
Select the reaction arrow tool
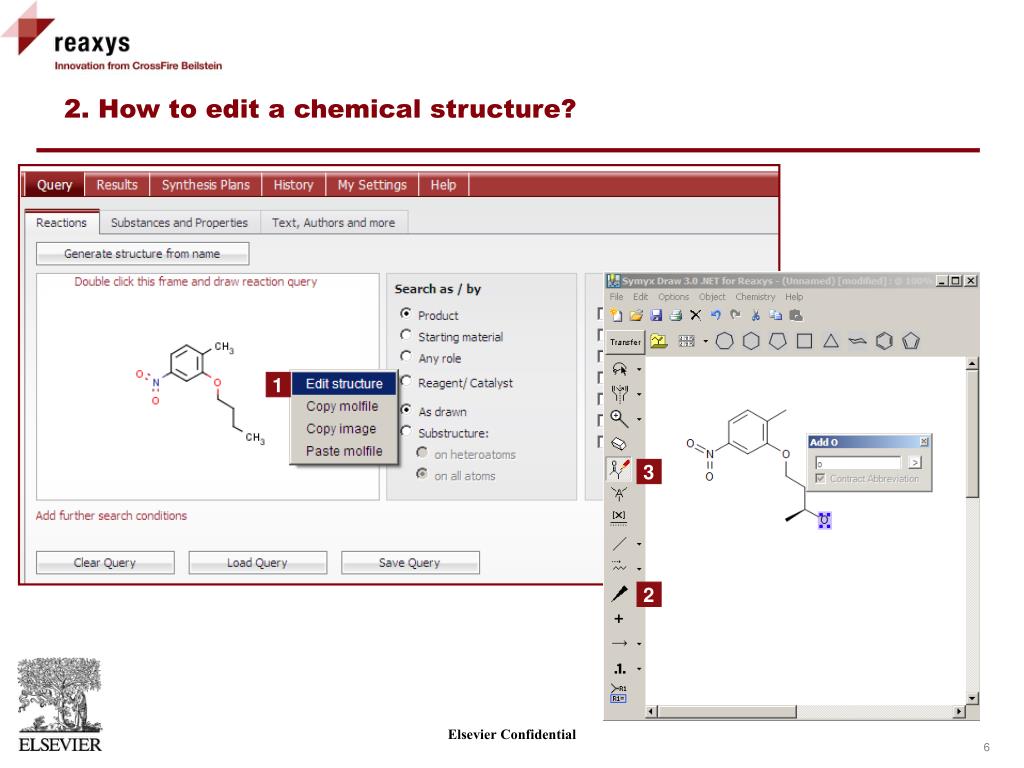(x=620, y=643)
